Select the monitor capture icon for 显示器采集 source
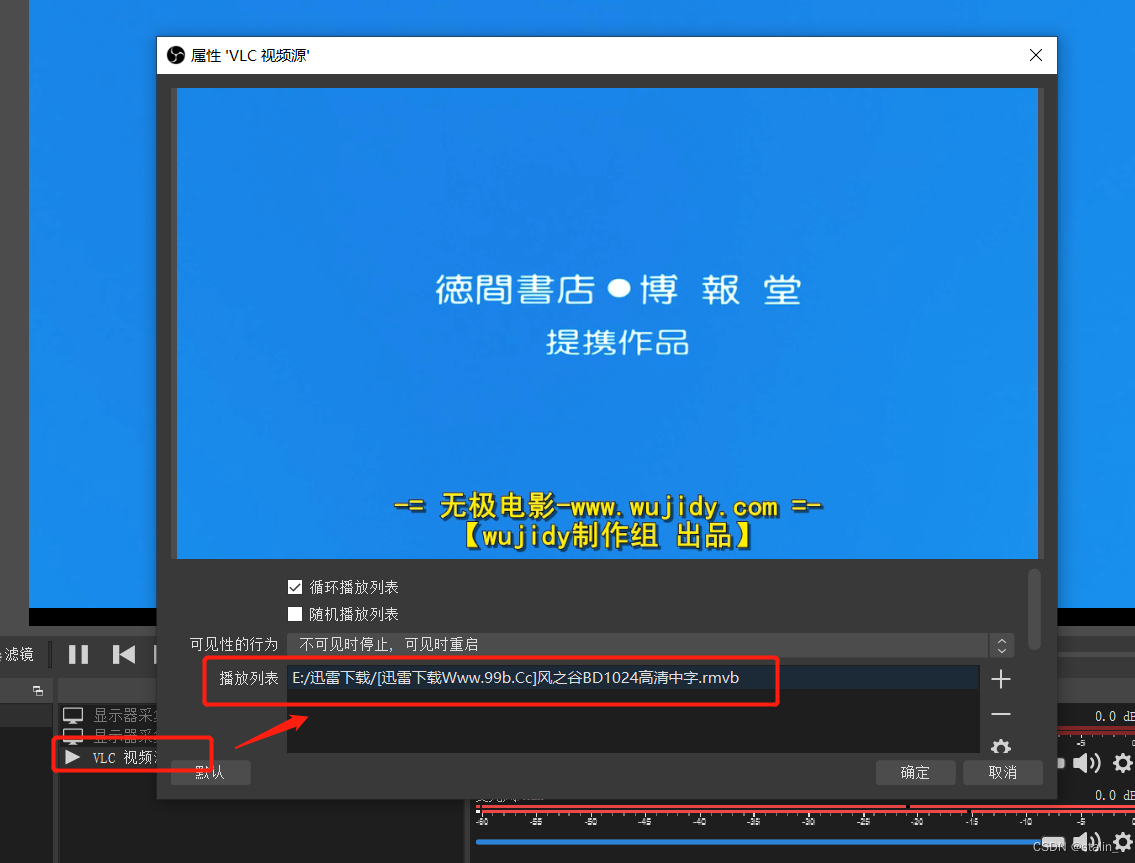 coord(73,715)
